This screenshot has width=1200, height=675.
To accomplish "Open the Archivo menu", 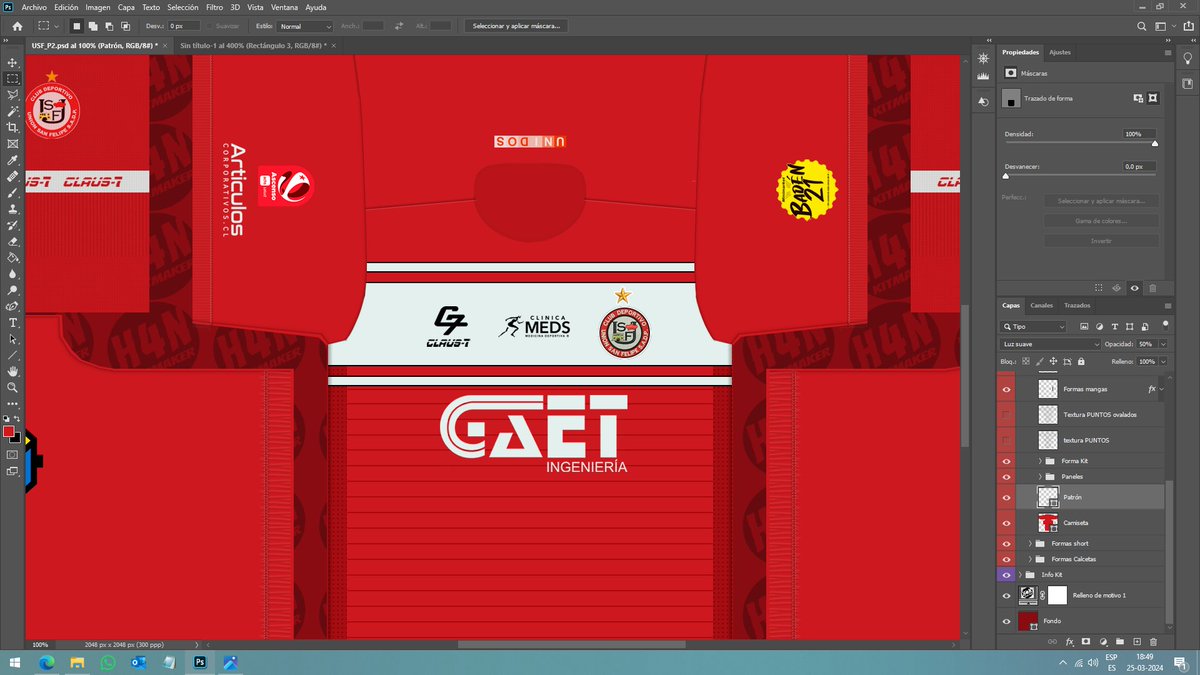I will pos(33,7).
